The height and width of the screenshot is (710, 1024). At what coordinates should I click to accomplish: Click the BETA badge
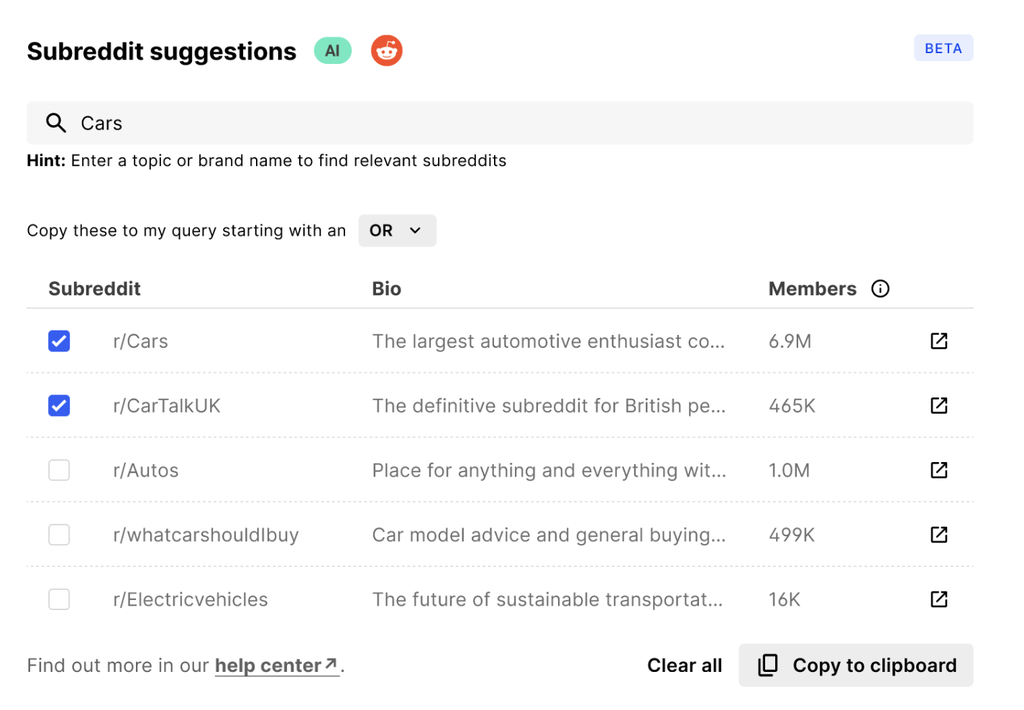click(942, 48)
